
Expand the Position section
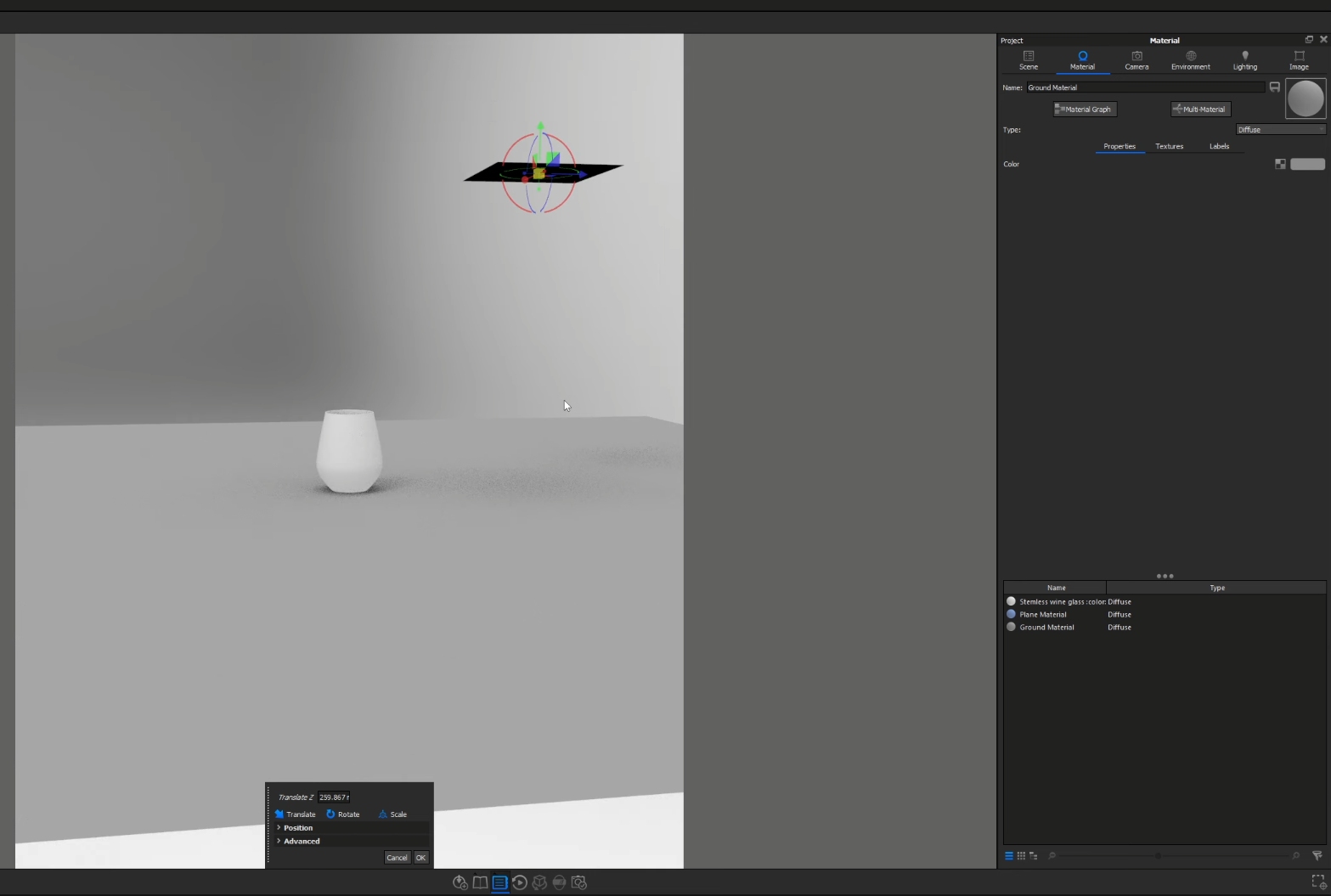pos(296,827)
